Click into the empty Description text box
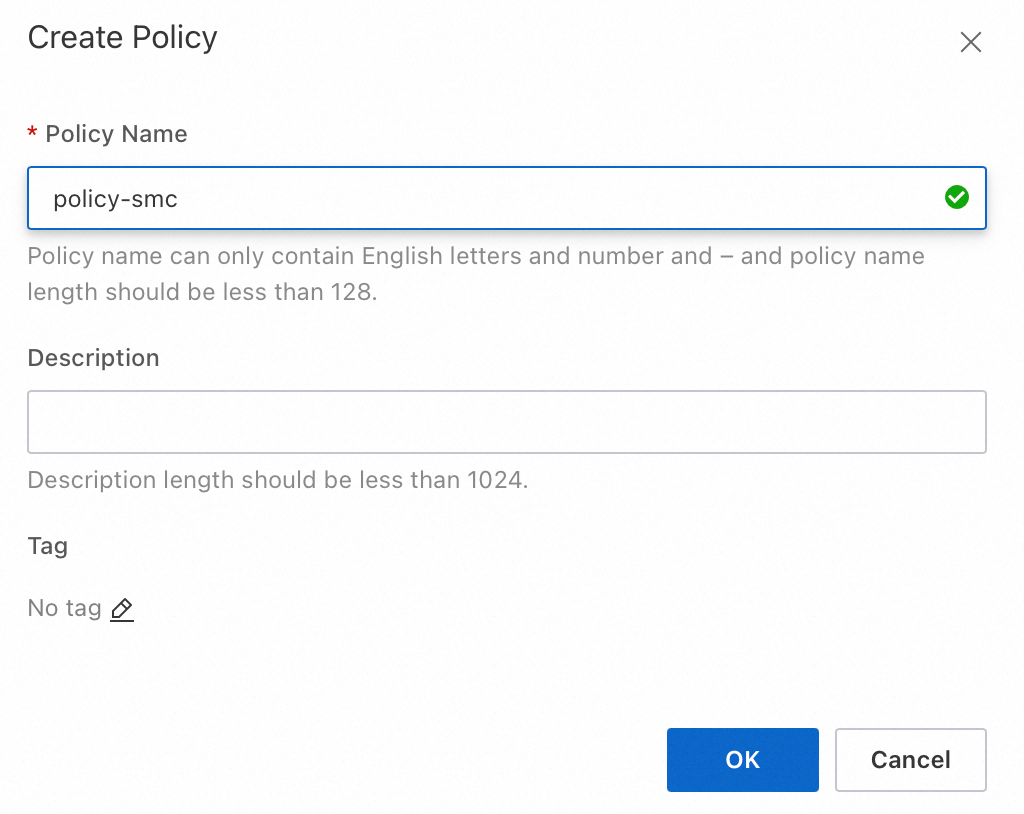The height and width of the screenshot is (814, 1024). pyautogui.click(x=506, y=422)
